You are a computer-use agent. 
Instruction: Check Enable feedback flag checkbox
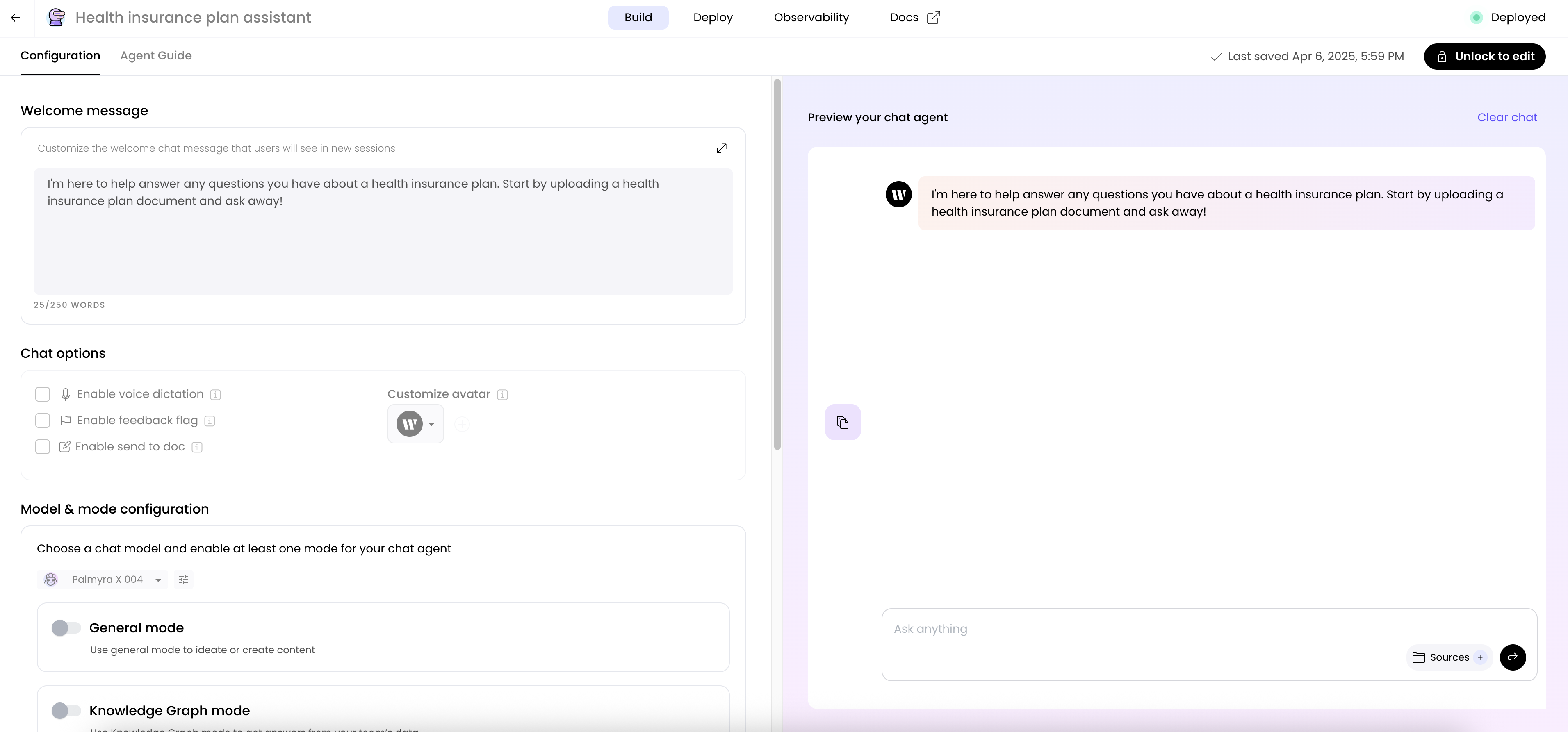(x=43, y=421)
